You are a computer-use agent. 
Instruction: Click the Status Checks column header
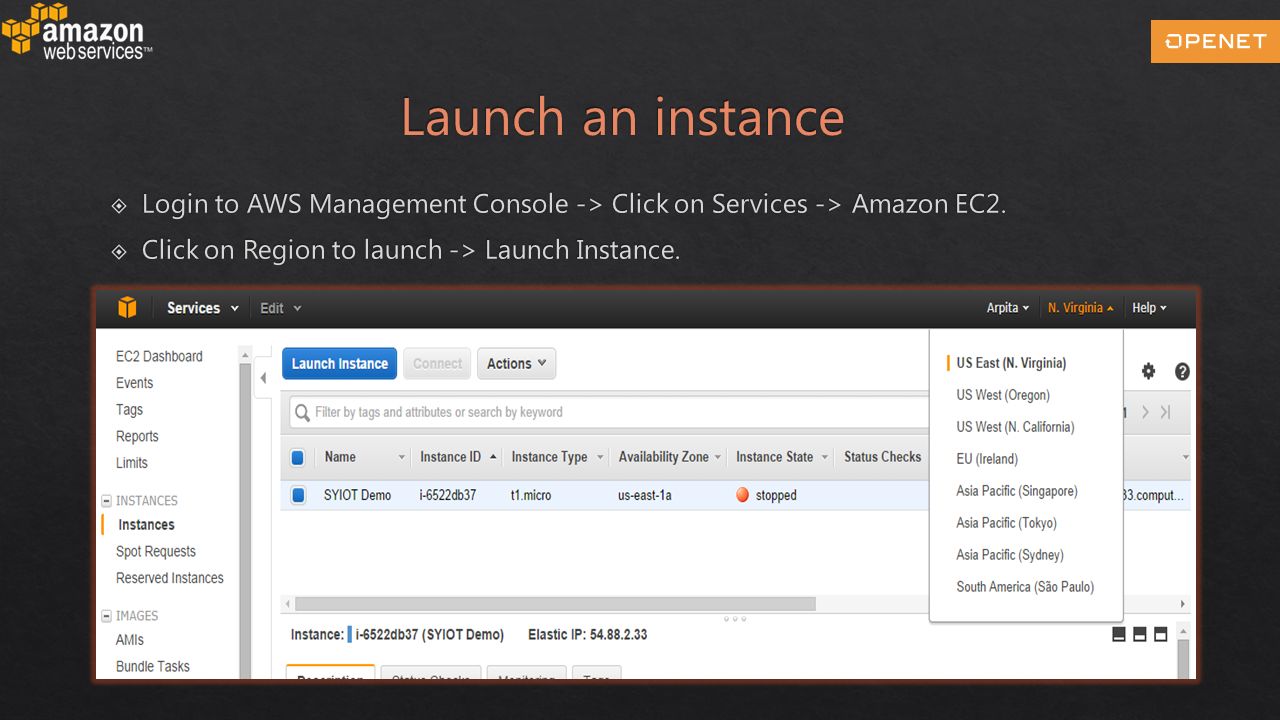[882, 457]
